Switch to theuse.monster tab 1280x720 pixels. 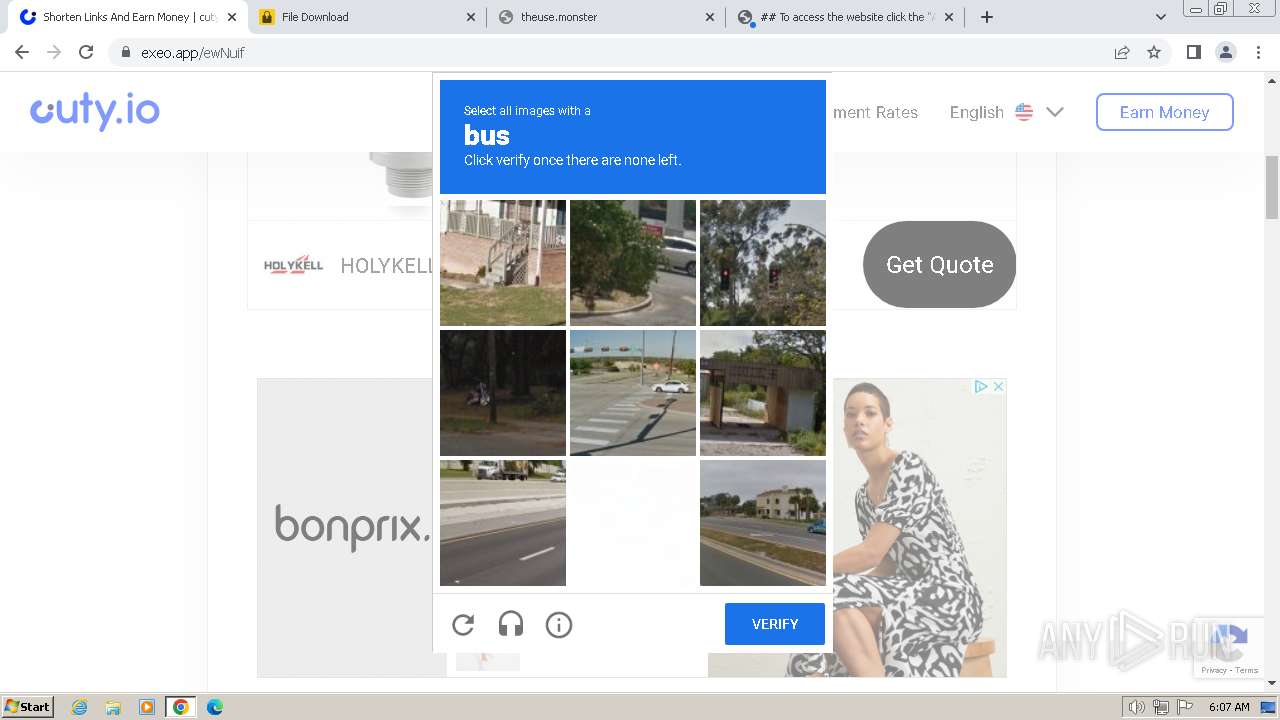[605, 17]
